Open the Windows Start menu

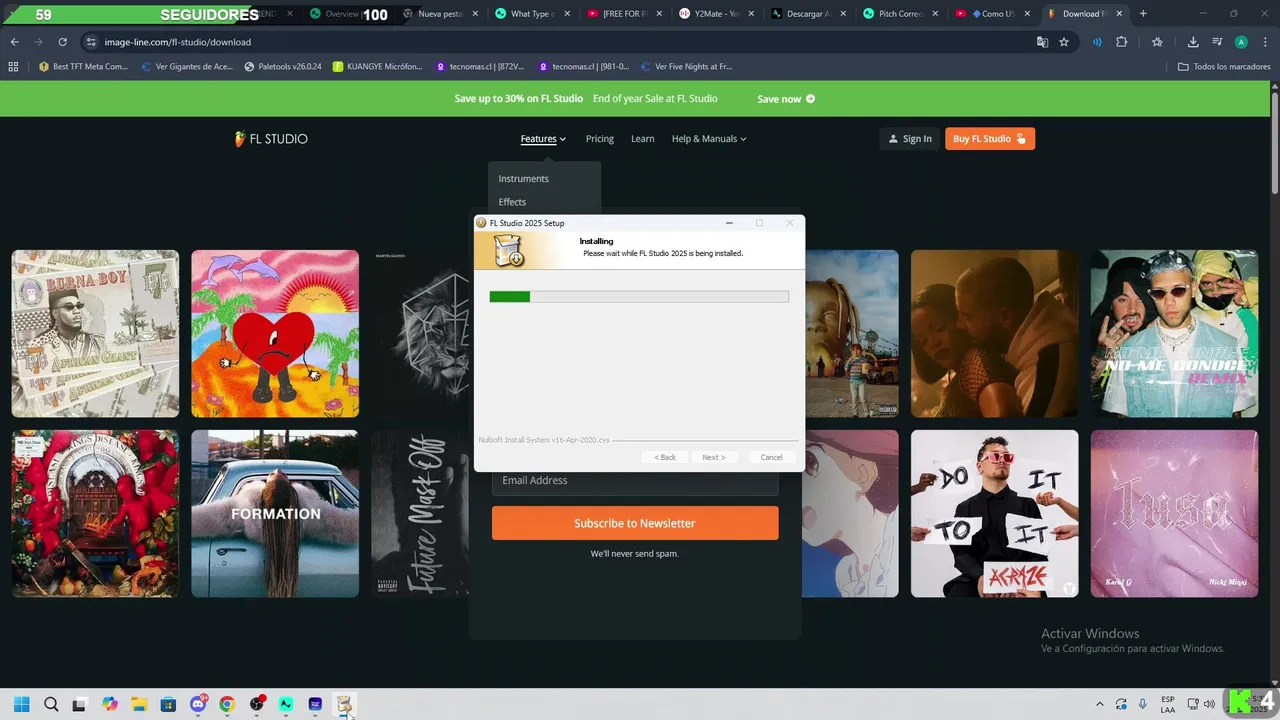[21, 704]
